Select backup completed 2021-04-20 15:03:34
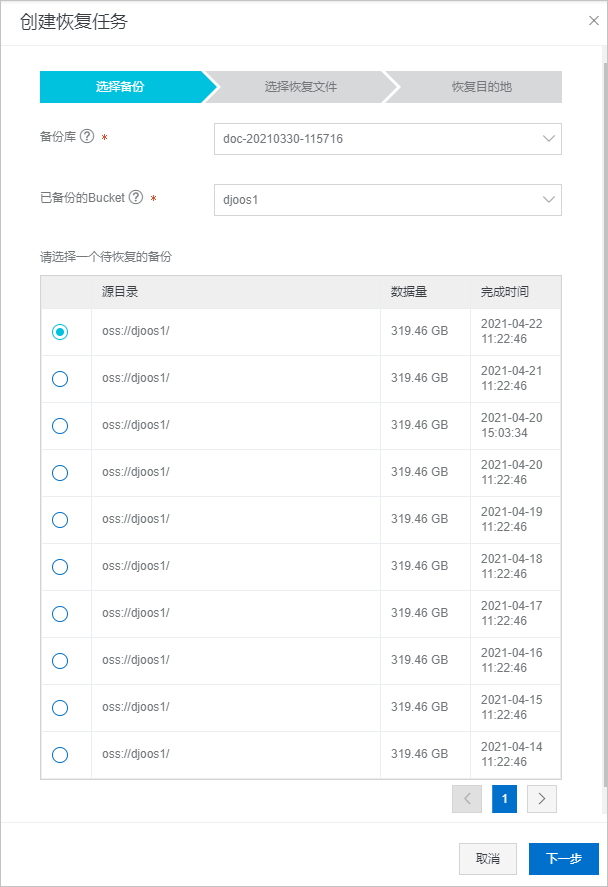The image size is (608, 887). pyautogui.click(x=60, y=425)
